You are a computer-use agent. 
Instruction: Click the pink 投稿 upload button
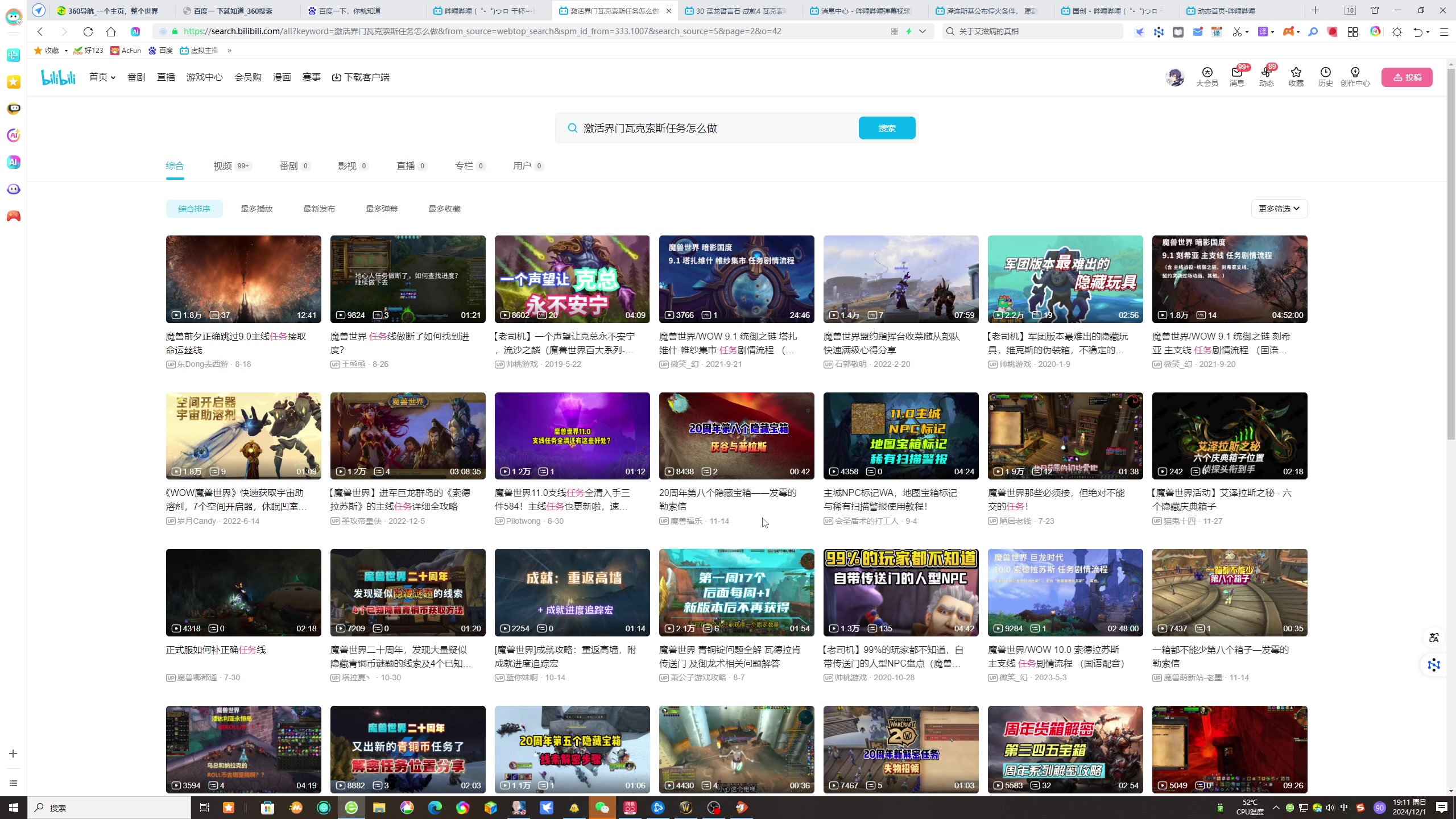[x=1407, y=77]
